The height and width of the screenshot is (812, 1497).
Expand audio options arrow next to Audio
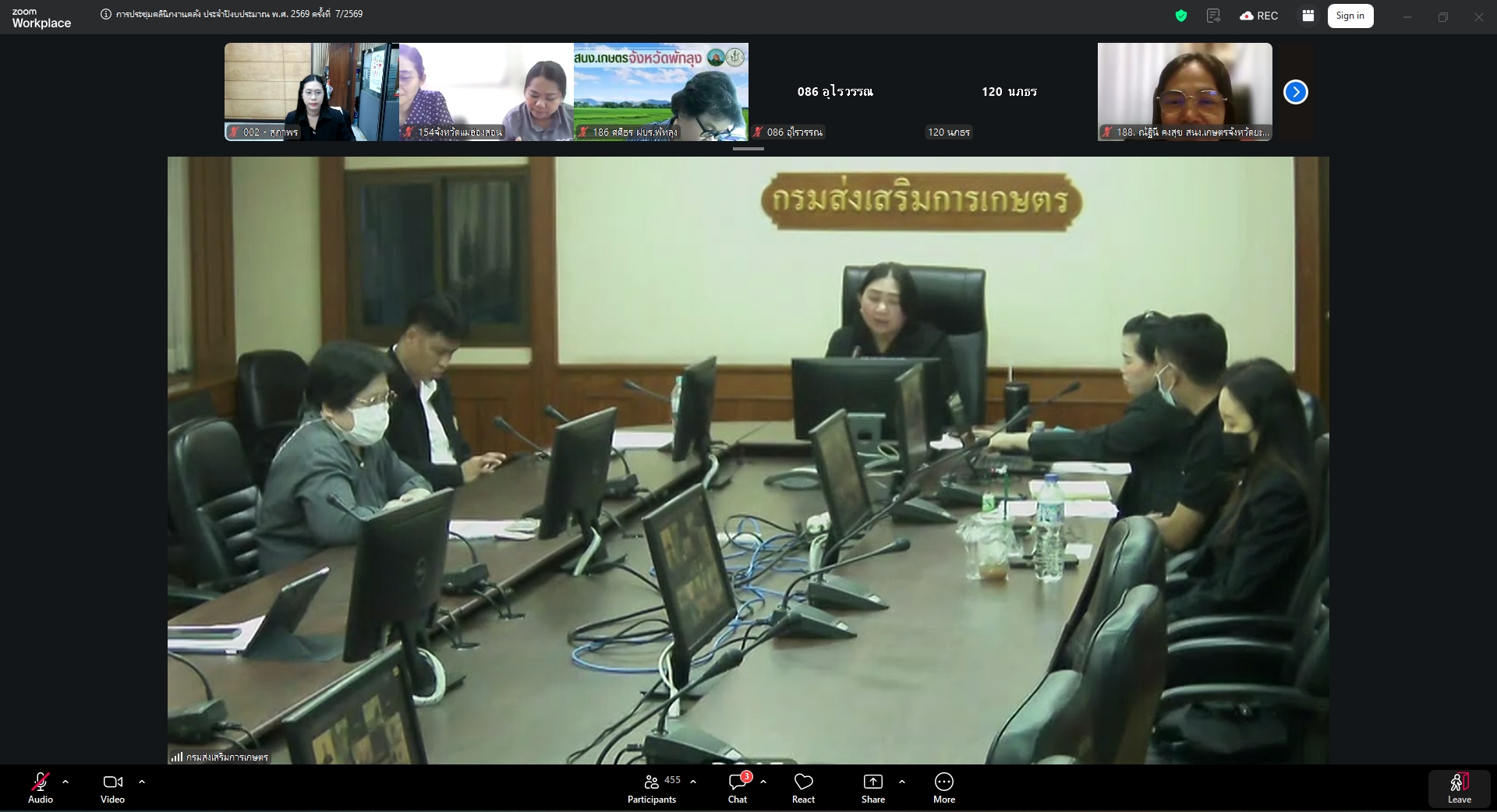65,782
